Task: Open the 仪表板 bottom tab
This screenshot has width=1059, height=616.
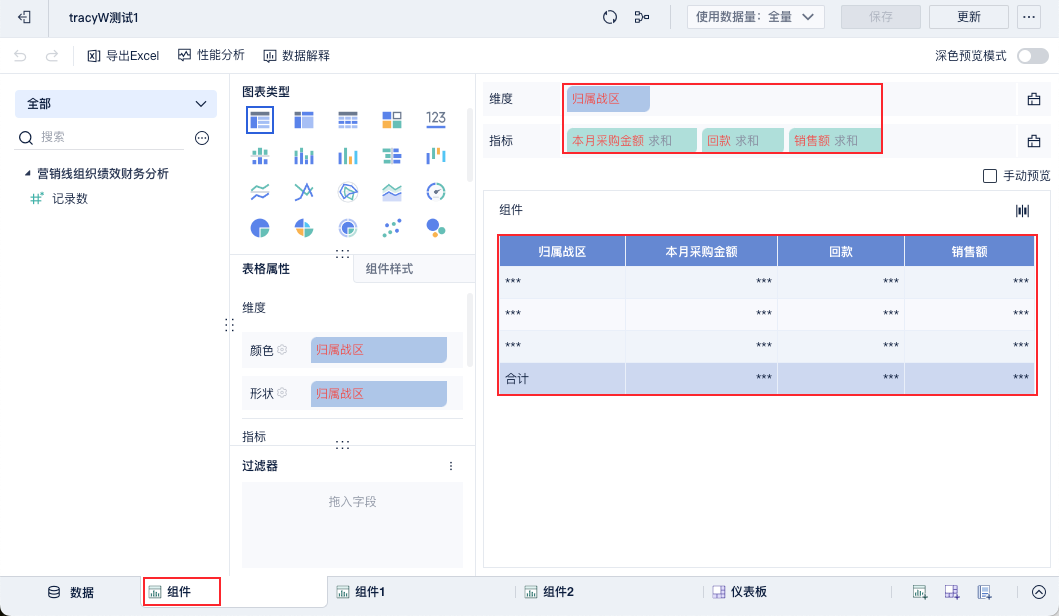Action: pos(740,592)
